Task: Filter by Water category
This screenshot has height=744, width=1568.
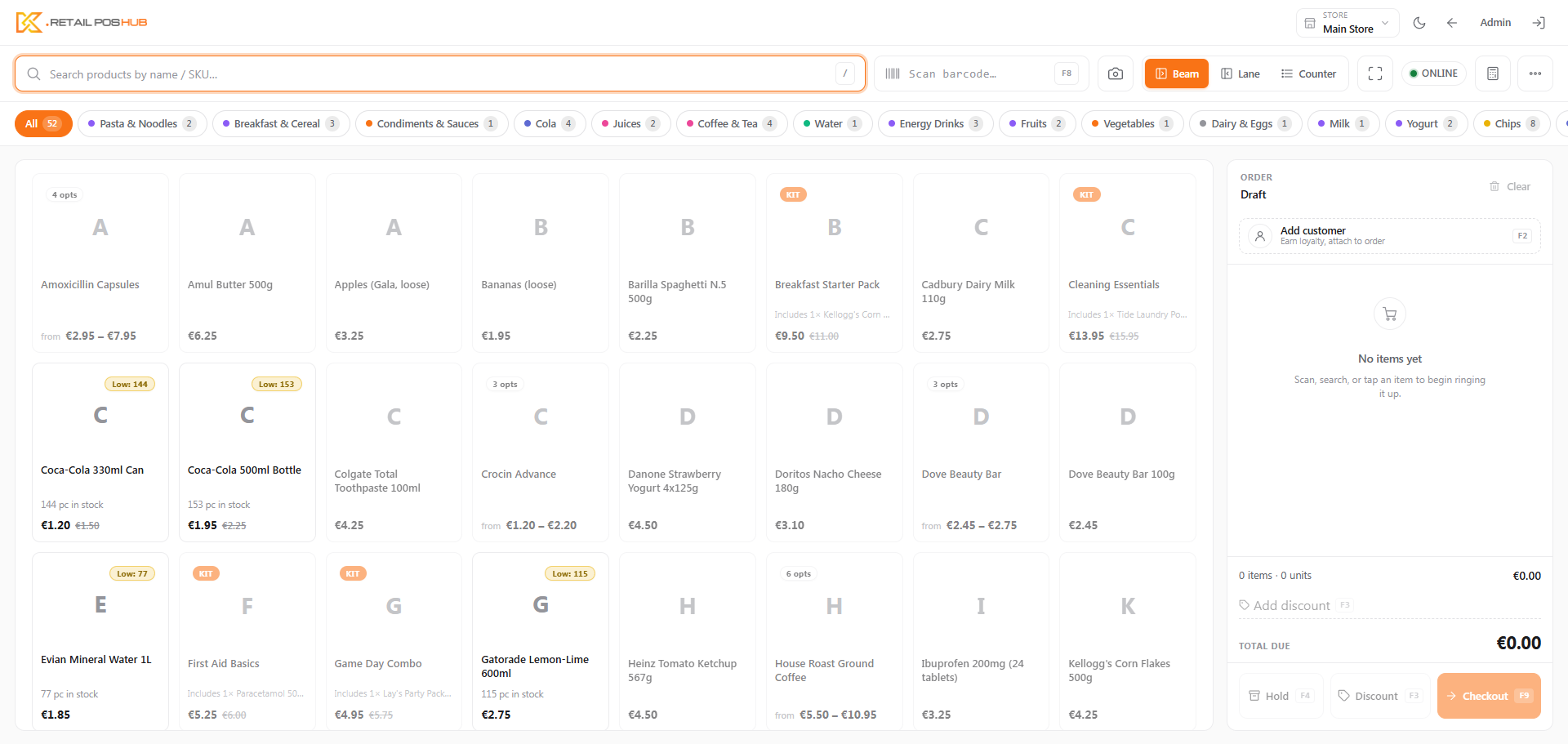Action: coord(833,123)
